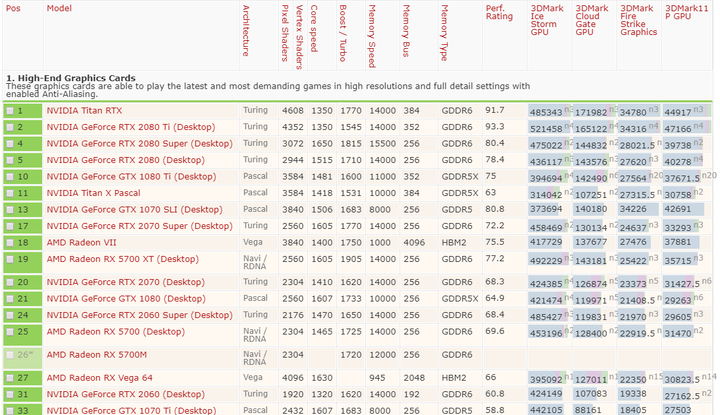Select checkbox for GTX 1080 Ti (Desktop)
The height and width of the screenshot is (415, 720).
point(10,177)
